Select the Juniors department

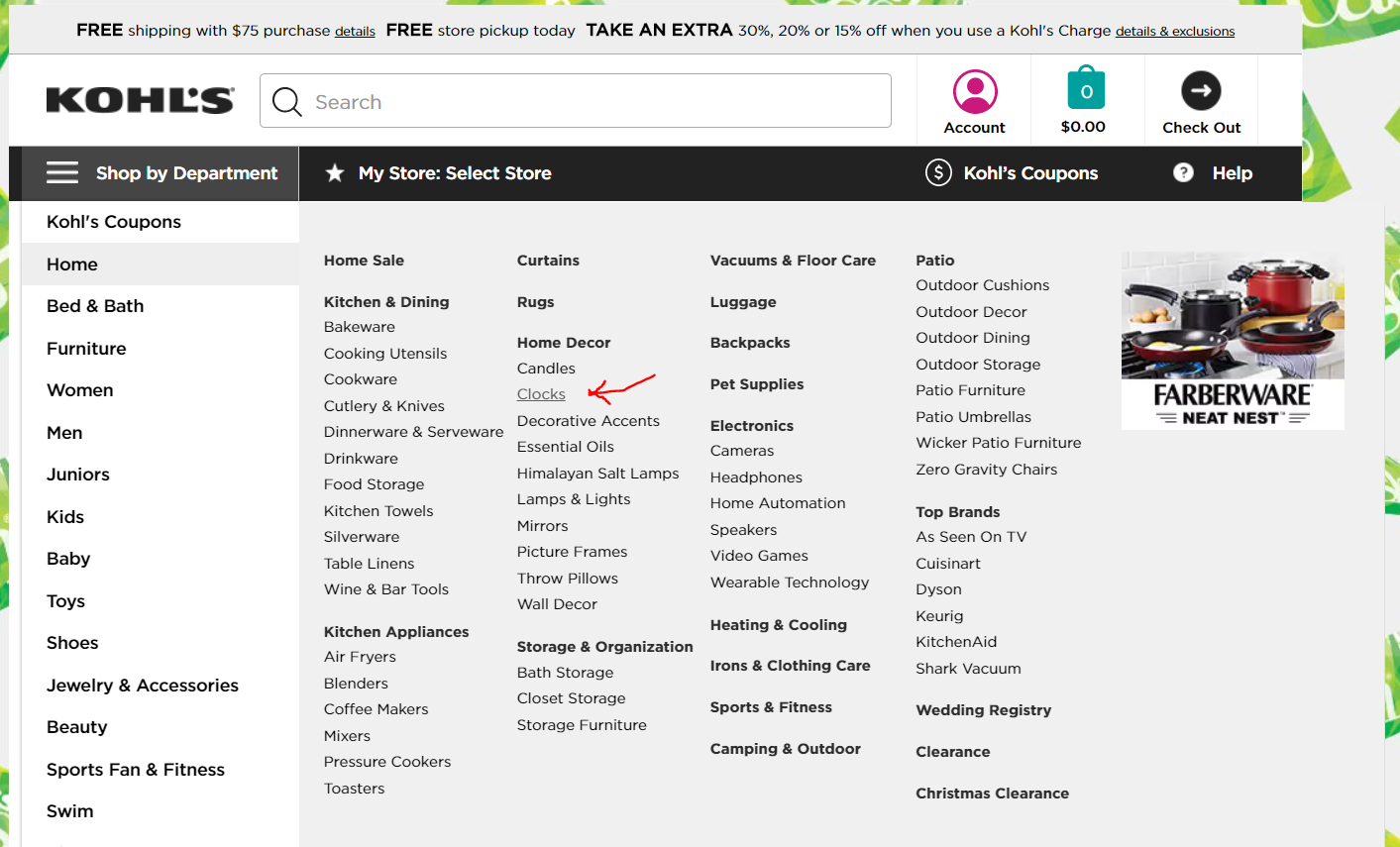pyautogui.click(x=78, y=475)
